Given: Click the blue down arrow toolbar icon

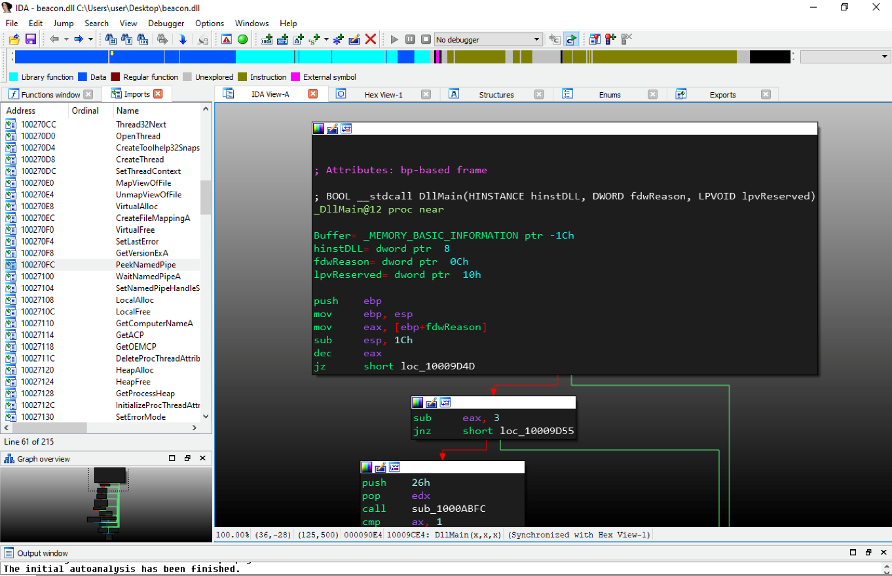Looking at the screenshot, I should [x=183, y=39].
